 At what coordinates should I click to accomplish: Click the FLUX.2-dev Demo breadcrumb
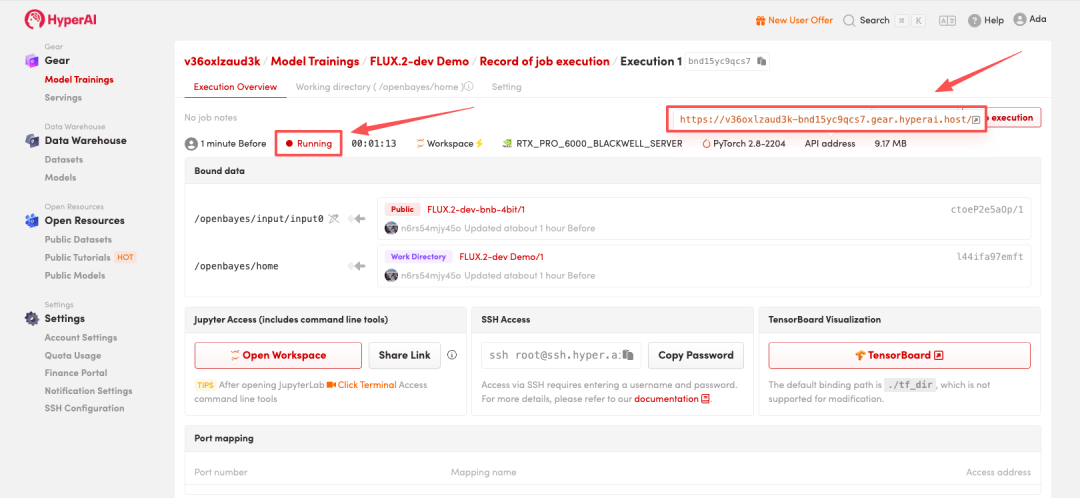tap(419, 61)
